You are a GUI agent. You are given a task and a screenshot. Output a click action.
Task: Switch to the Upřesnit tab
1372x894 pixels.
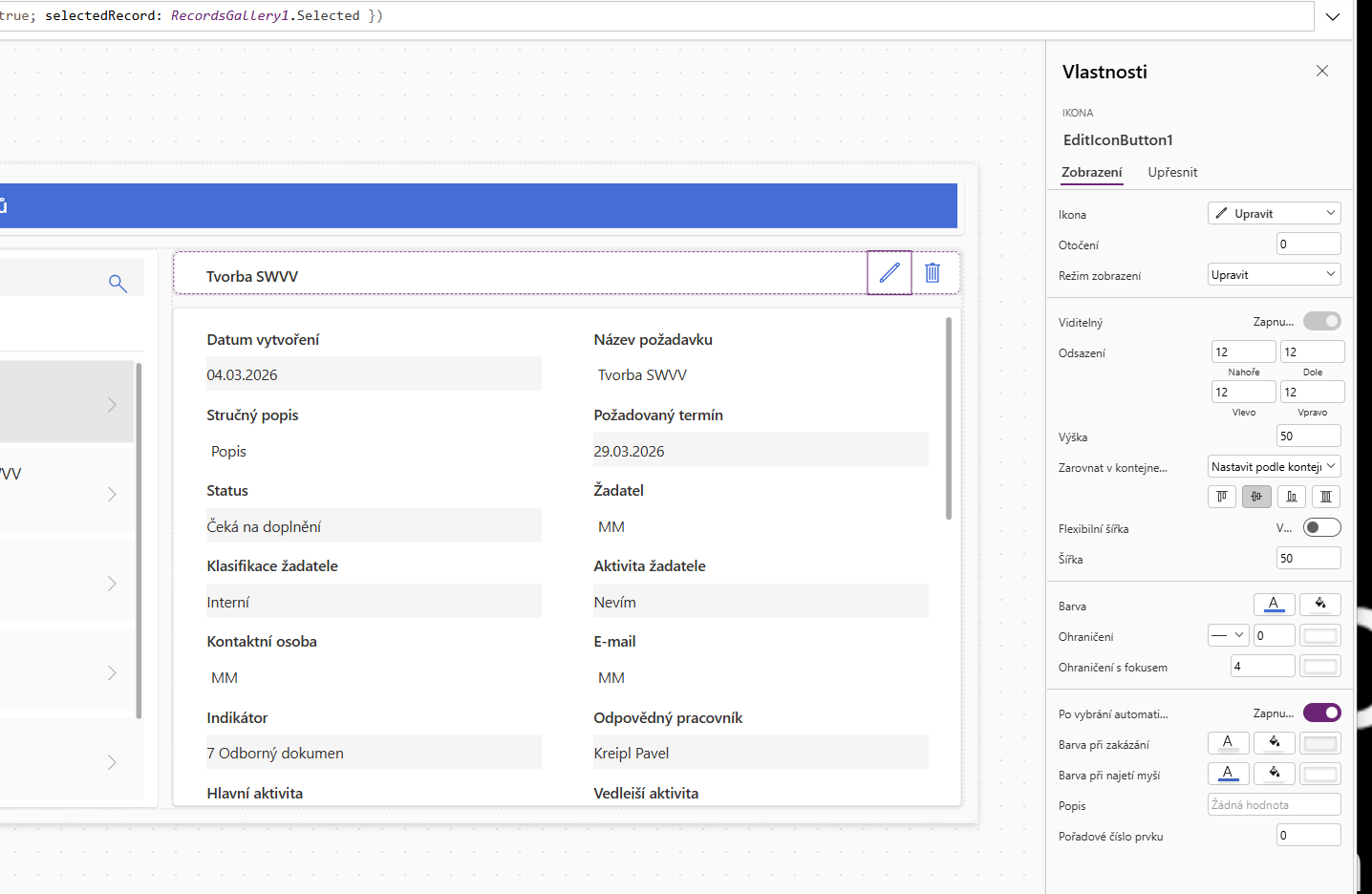point(1172,173)
